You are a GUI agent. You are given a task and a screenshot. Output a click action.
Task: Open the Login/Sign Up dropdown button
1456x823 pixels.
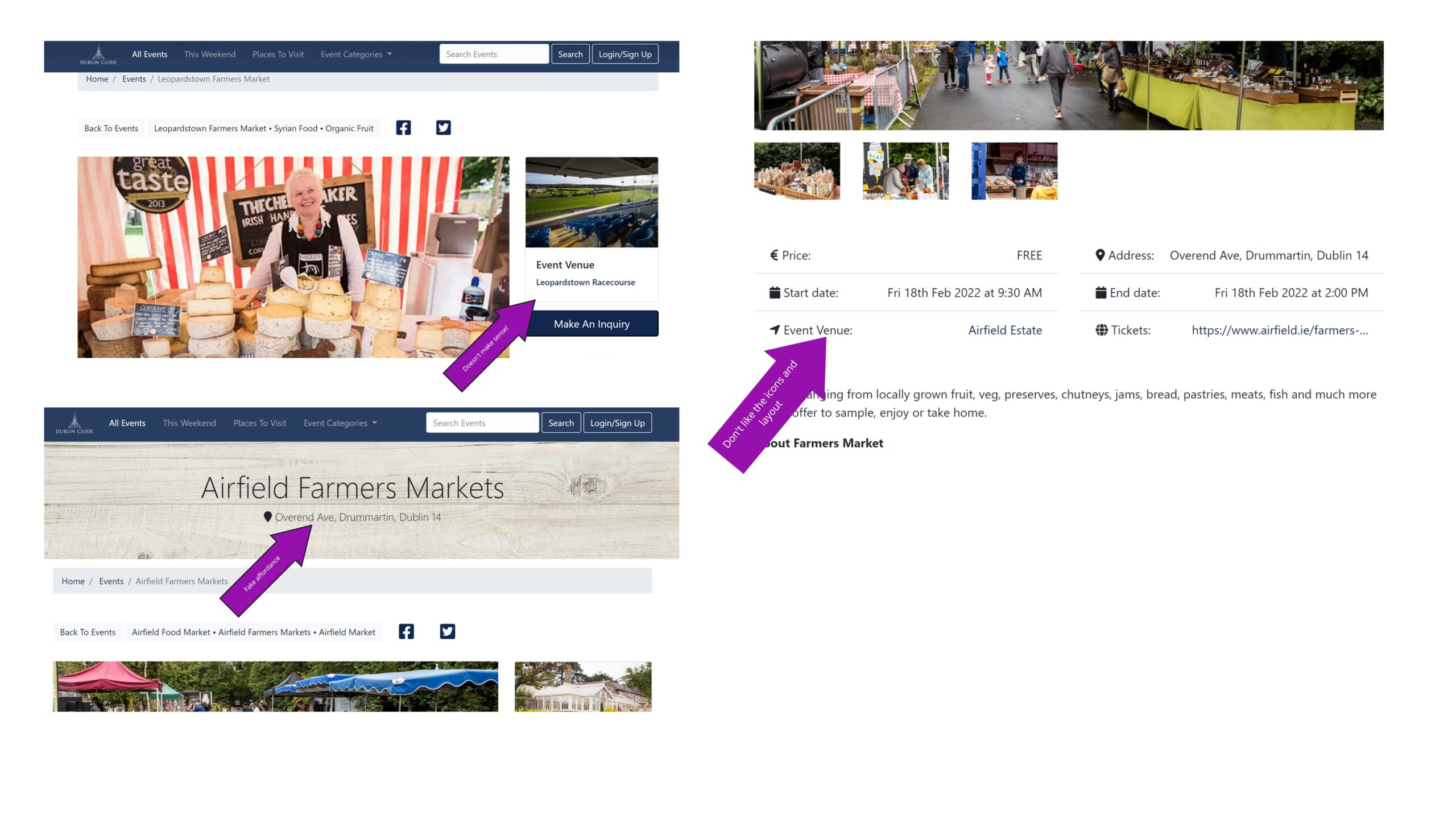pyautogui.click(x=625, y=54)
